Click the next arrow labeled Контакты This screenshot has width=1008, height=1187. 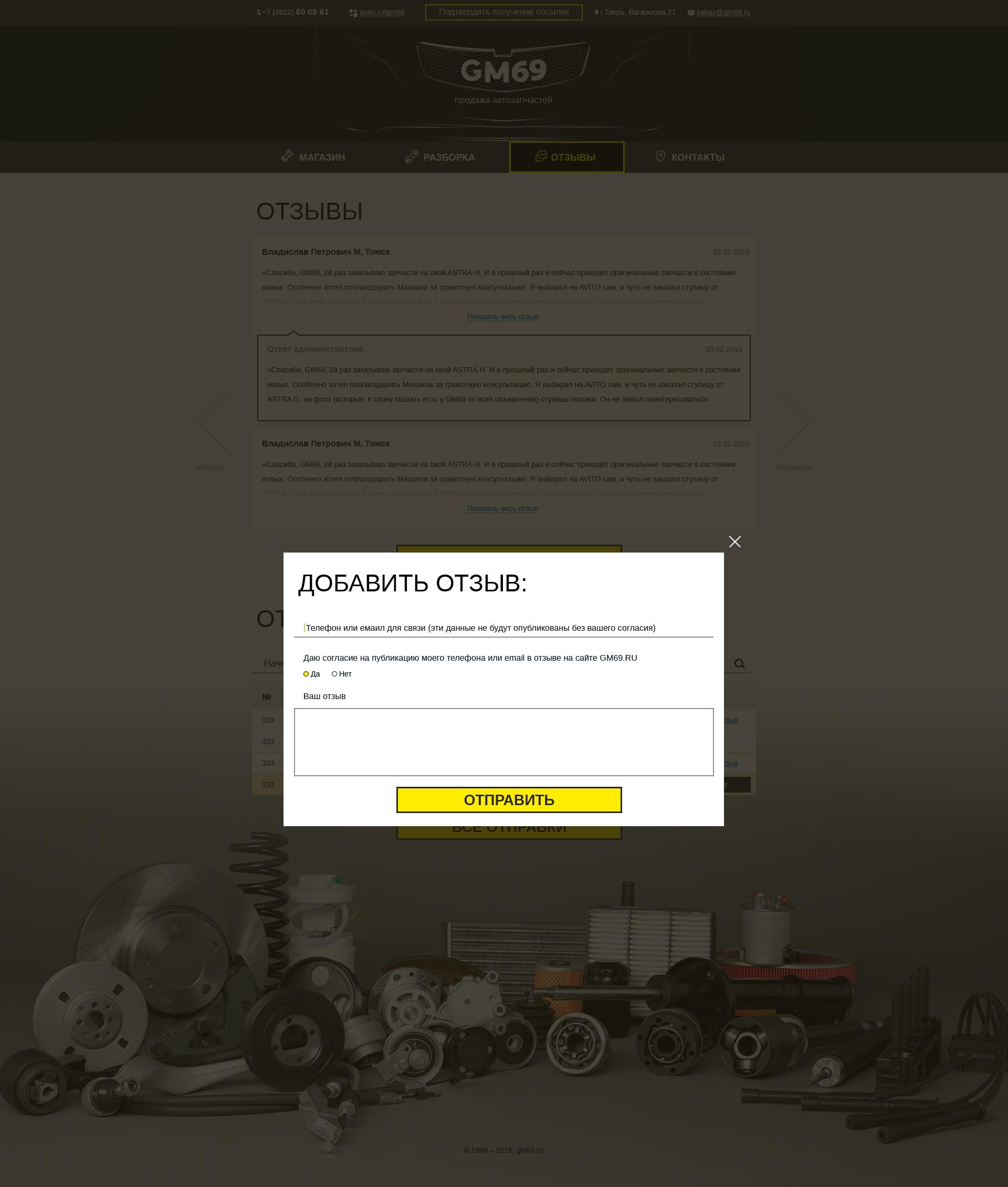coord(794,422)
